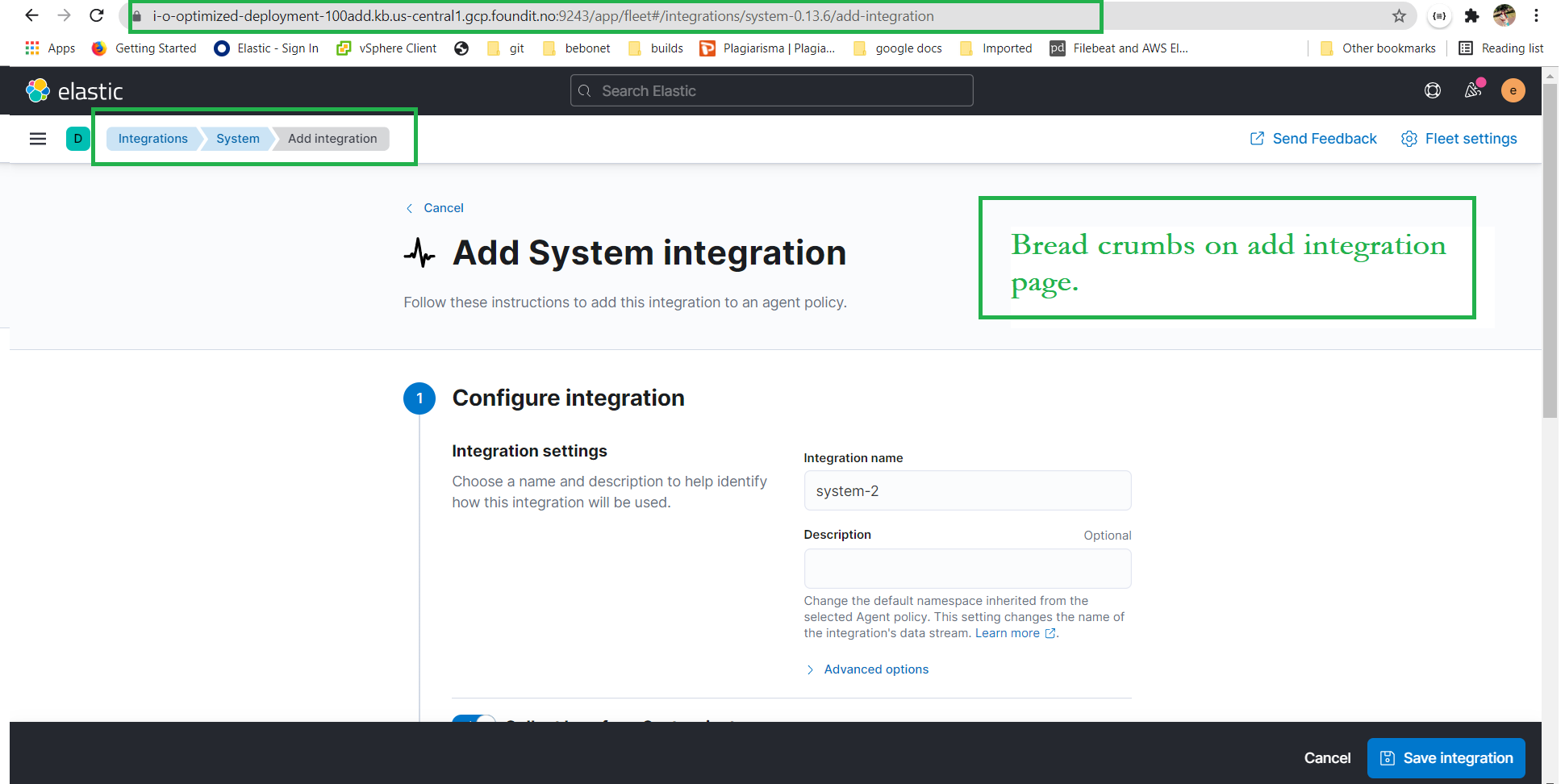The height and width of the screenshot is (784, 1565).
Task: Open the Other bookmarks folder
Action: pyautogui.click(x=1378, y=48)
